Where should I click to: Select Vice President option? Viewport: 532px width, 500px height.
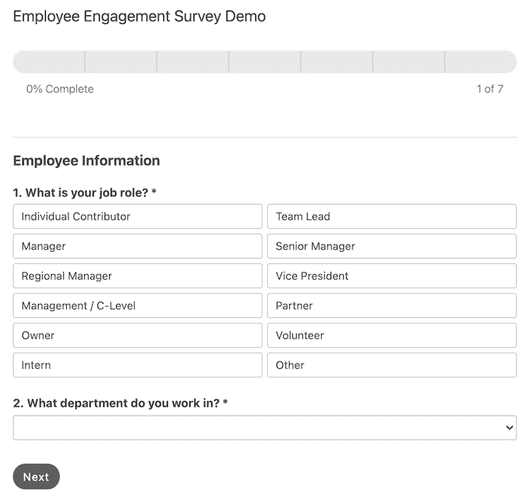coord(392,276)
